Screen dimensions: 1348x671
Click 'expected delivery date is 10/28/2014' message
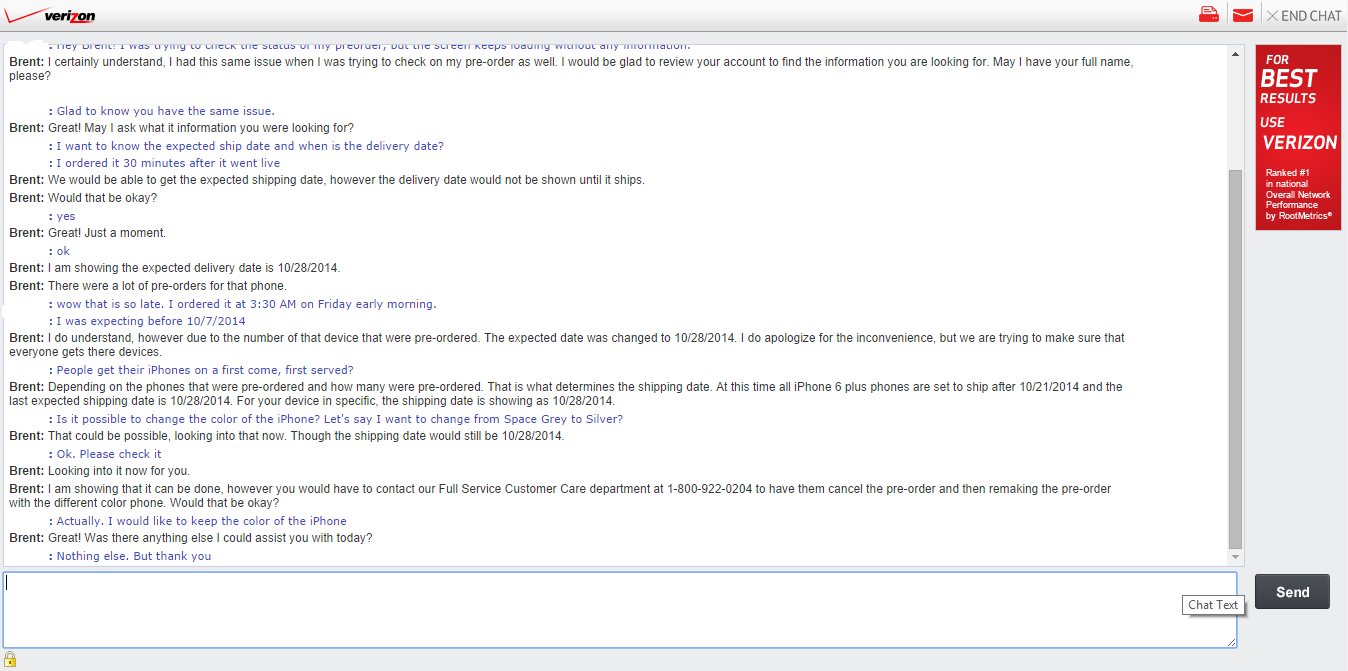194,268
